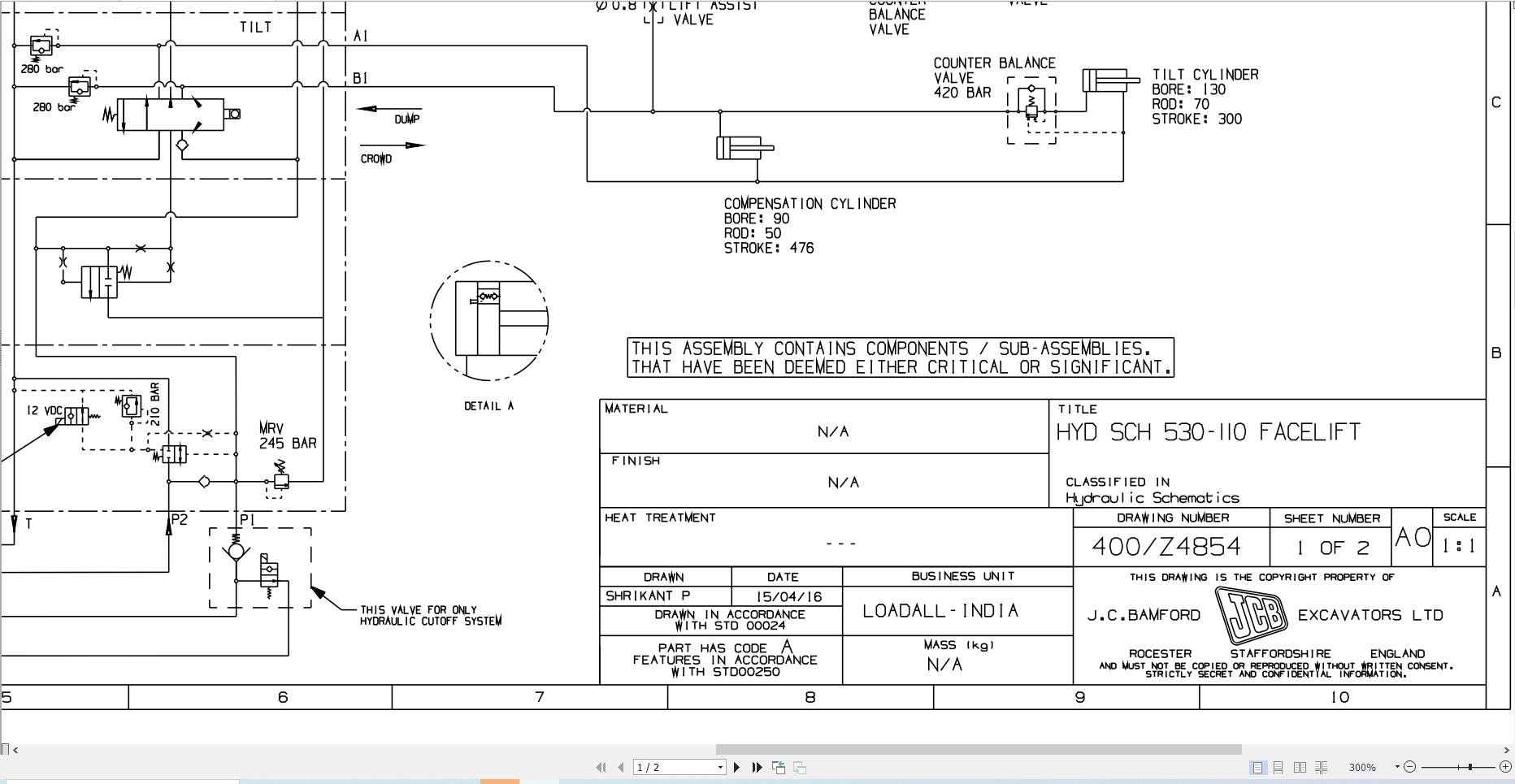Click the zoom slider handle
Viewport: 1515px width, 784px height.
click(x=1469, y=767)
